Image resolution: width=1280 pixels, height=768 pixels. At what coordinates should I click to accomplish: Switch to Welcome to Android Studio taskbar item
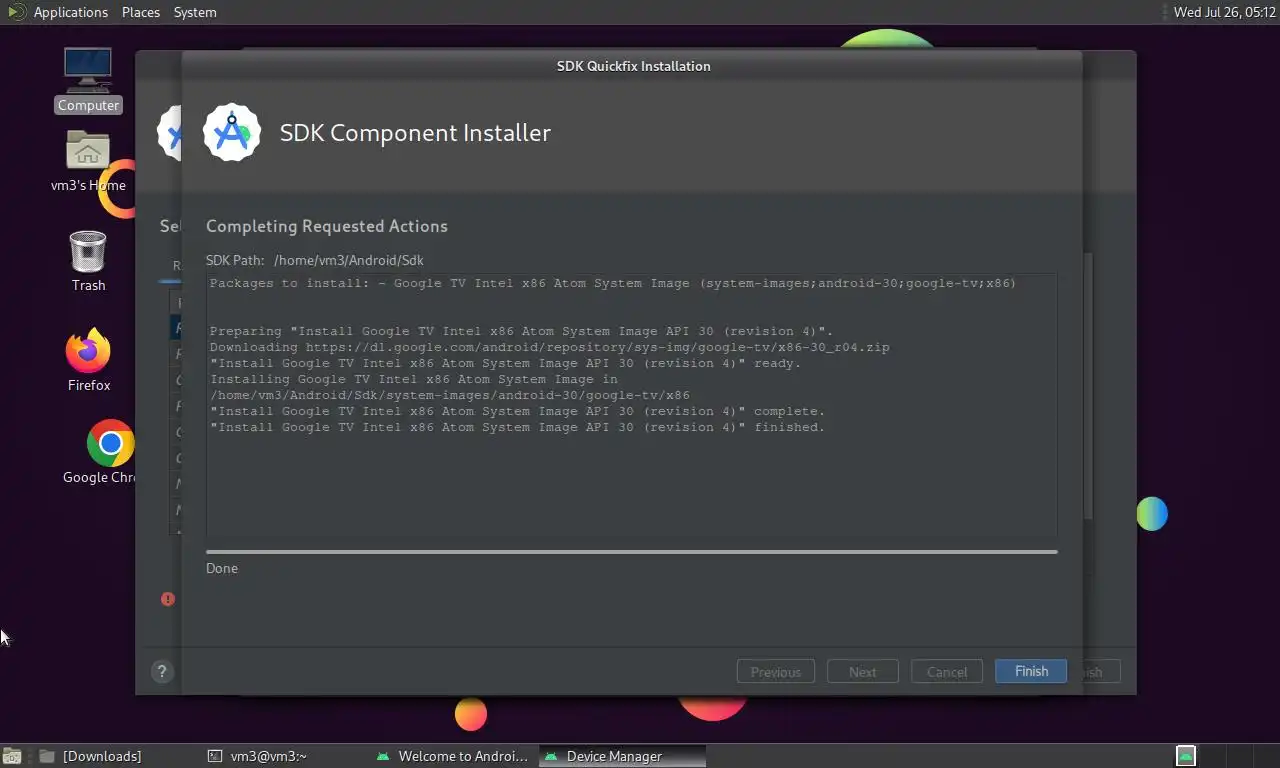coord(452,756)
